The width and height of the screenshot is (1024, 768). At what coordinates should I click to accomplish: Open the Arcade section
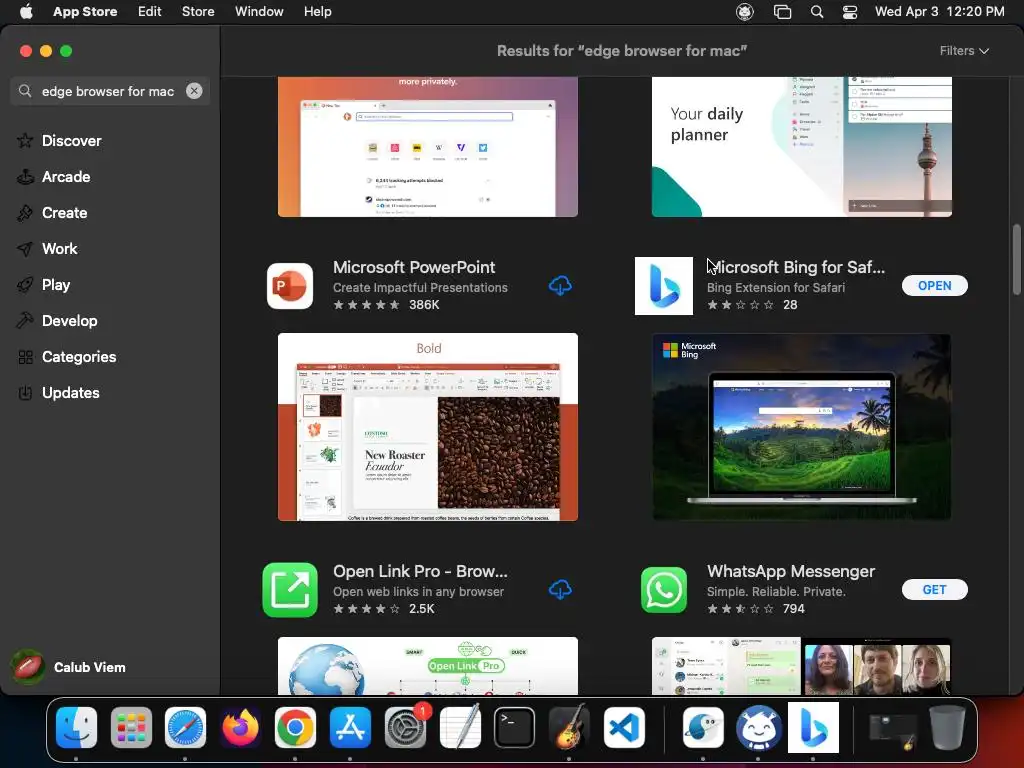click(66, 176)
